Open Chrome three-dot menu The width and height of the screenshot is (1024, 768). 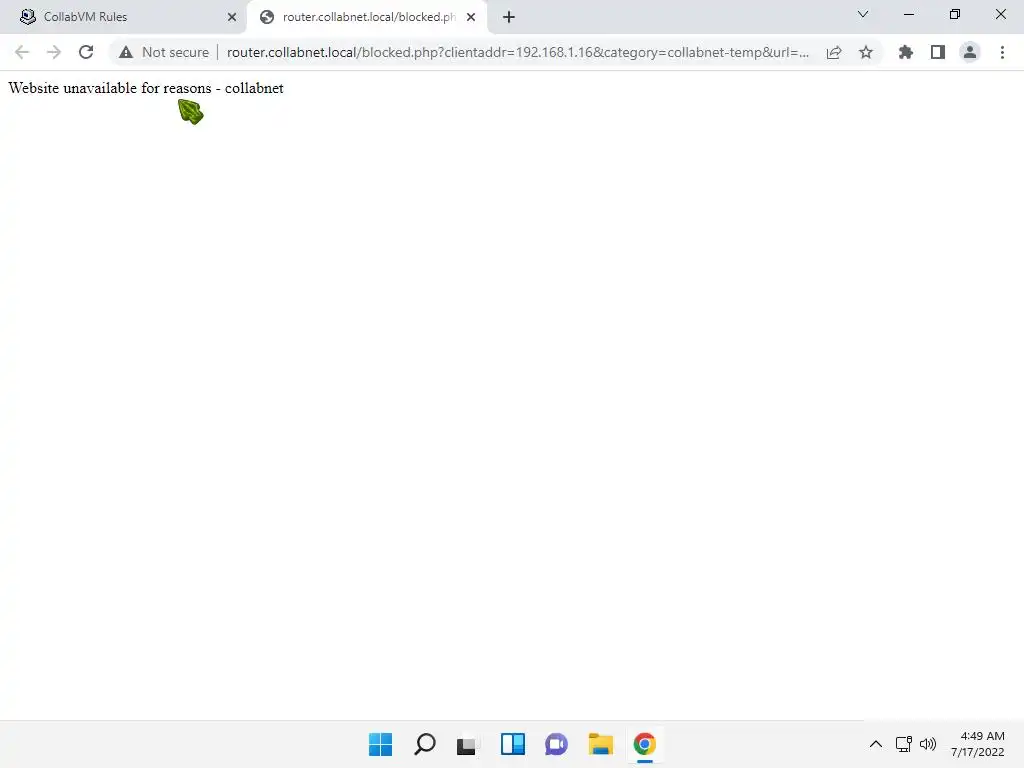point(1002,52)
